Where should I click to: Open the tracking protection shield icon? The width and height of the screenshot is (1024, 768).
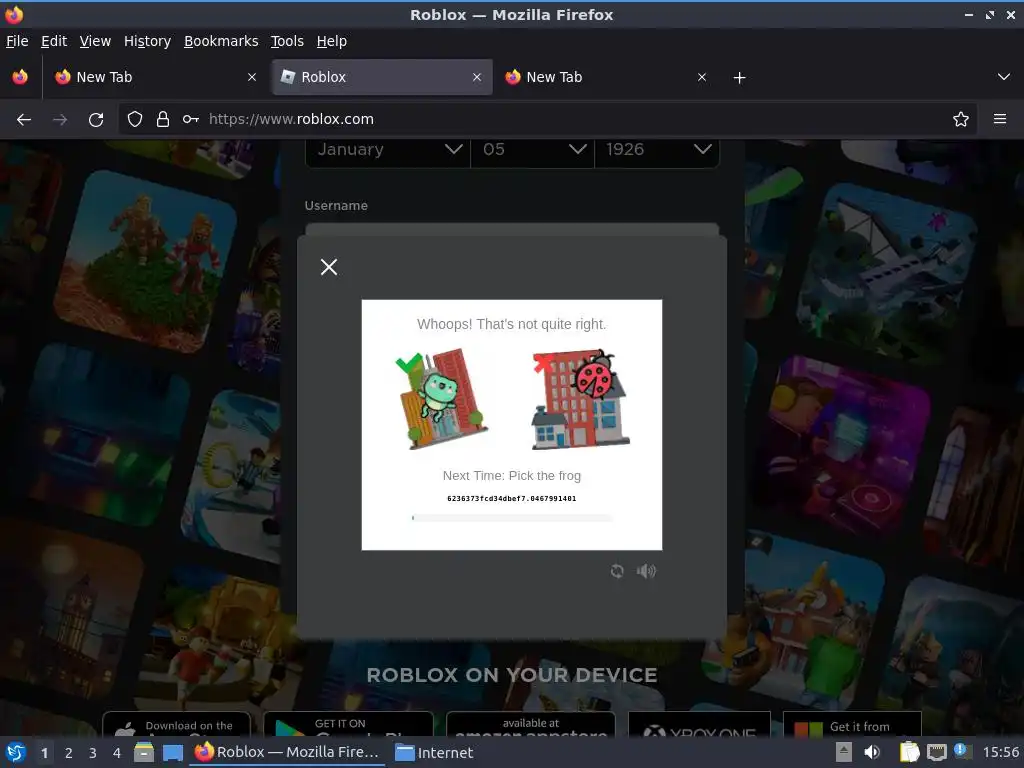(x=135, y=120)
